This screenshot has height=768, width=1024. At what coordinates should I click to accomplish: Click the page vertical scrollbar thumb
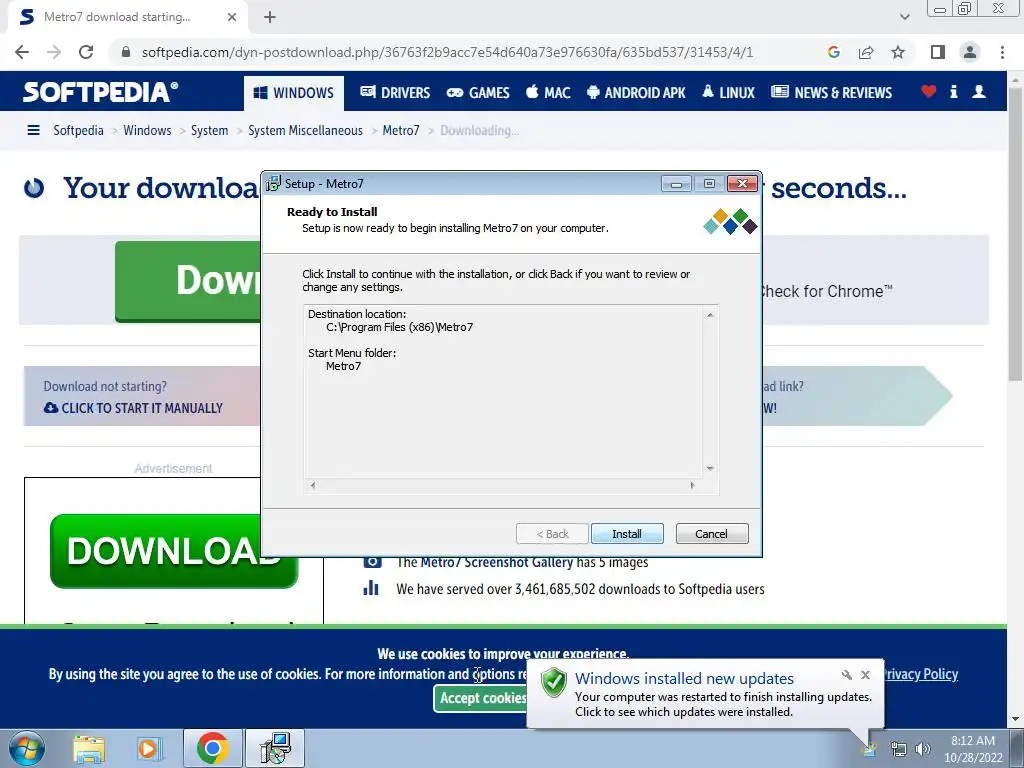pos(1016,234)
